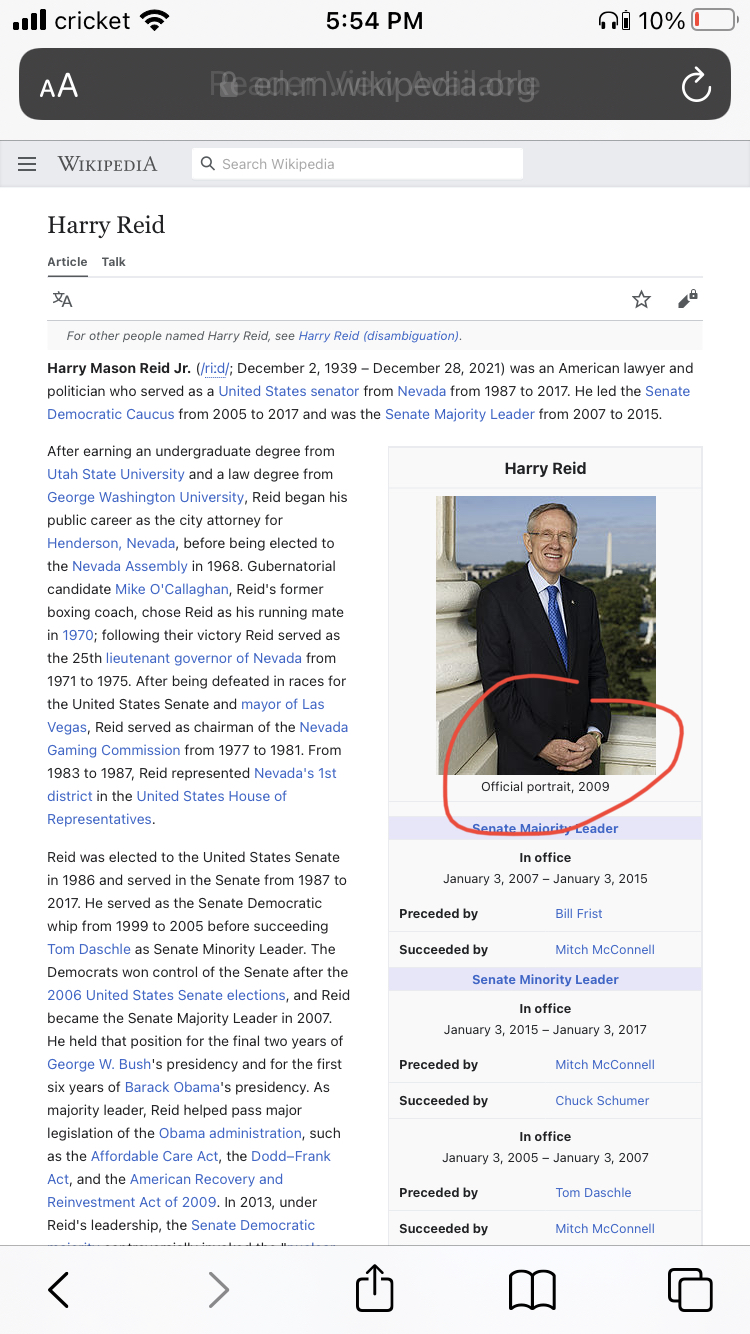Open the Obama administration link
The width and height of the screenshot is (750, 1334).
230,1133
